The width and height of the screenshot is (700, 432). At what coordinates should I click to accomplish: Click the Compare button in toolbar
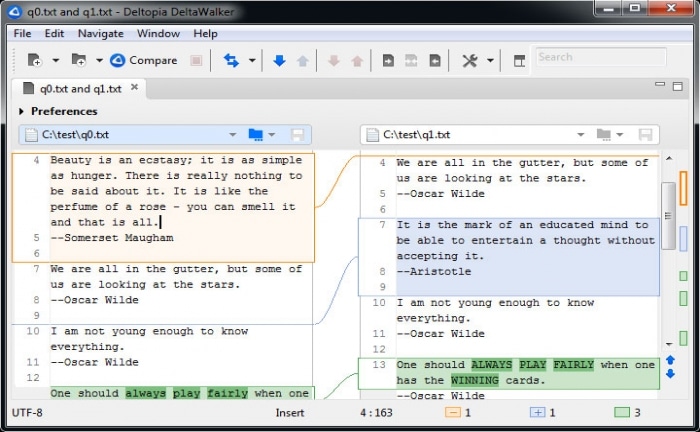tap(143, 60)
